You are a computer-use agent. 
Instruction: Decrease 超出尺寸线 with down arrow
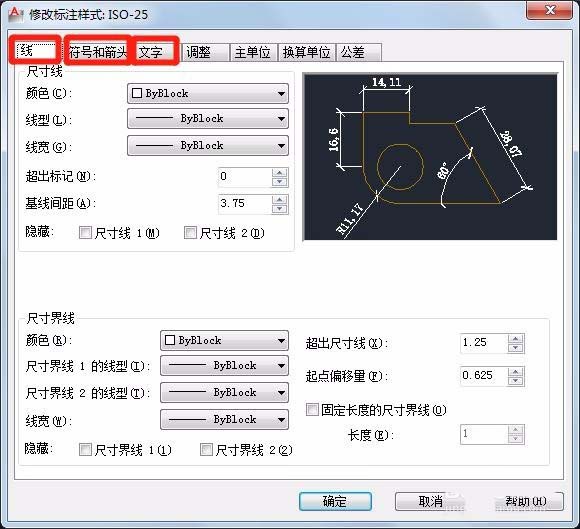click(x=516, y=348)
